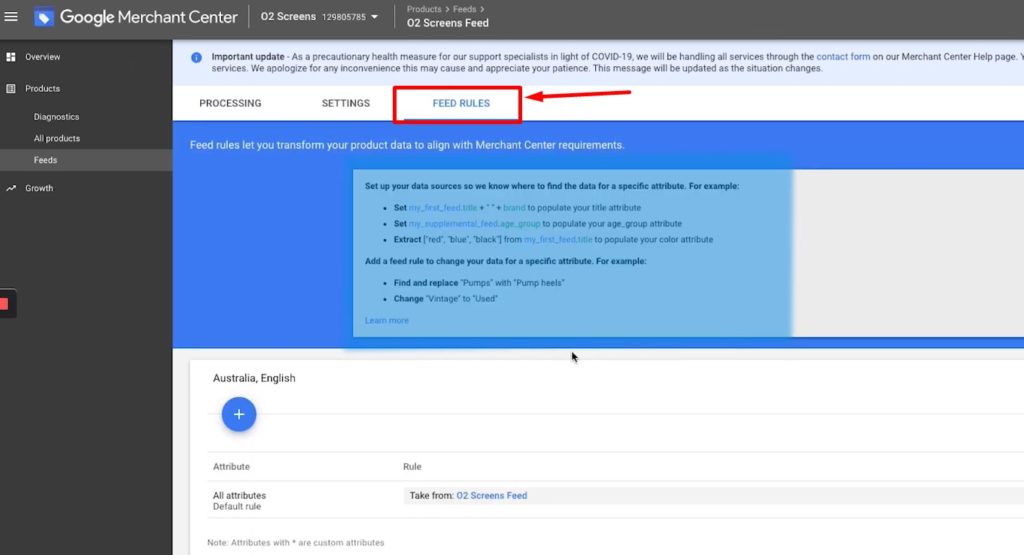Open Growth section in sidebar
The image size is (1024, 555).
[x=39, y=188]
